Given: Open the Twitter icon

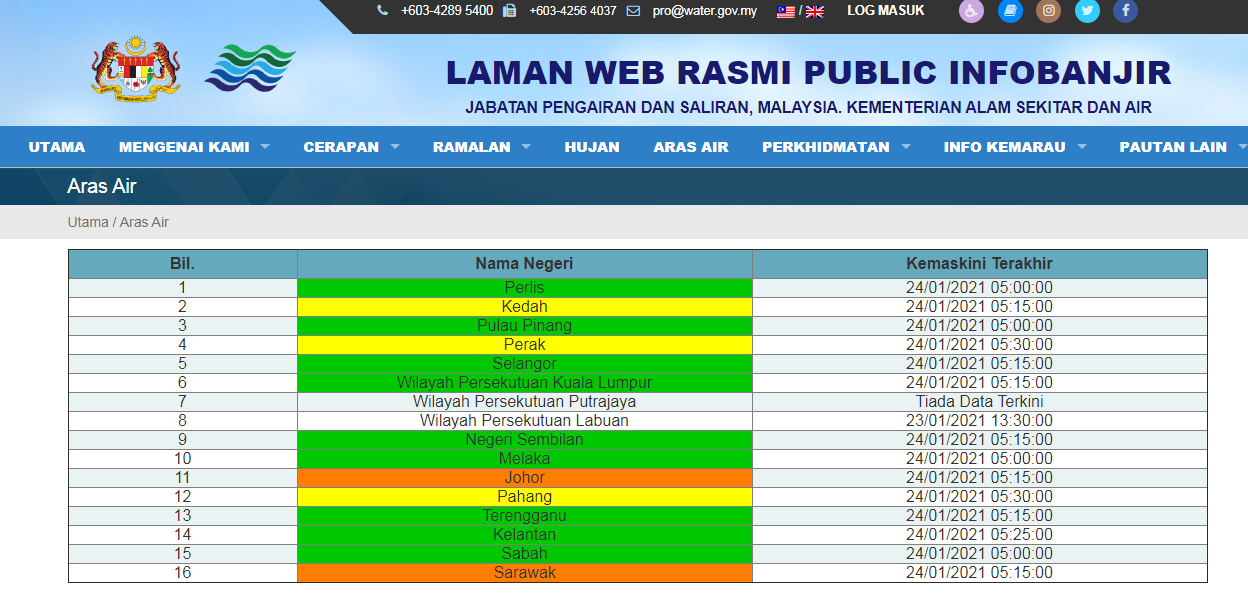Looking at the screenshot, I should point(1087,11).
